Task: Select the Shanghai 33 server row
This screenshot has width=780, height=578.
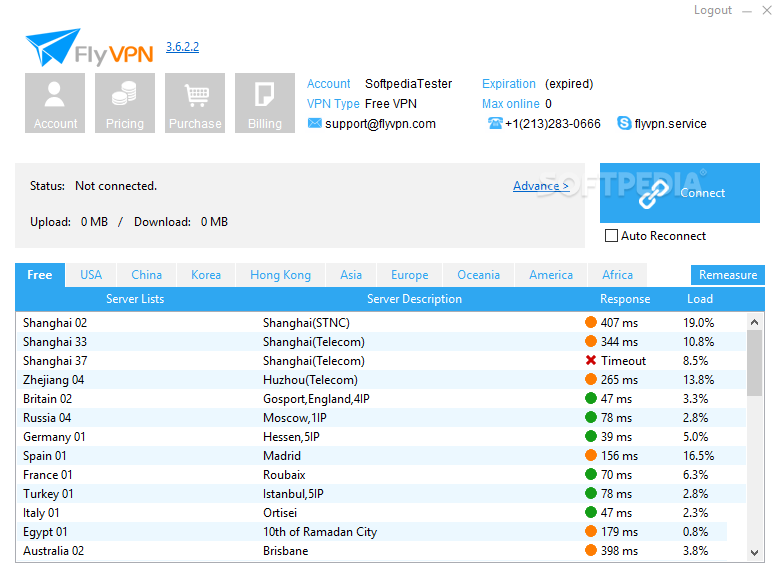Action: pos(381,341)
